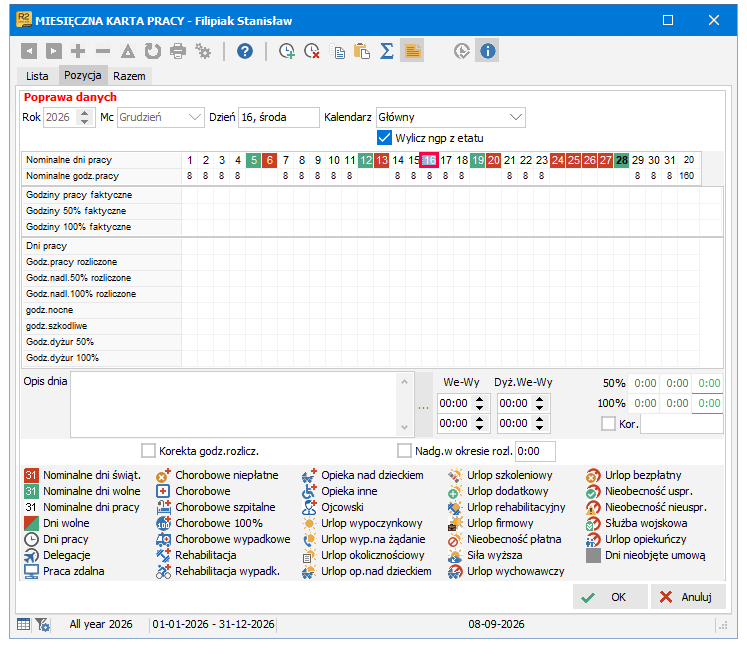Click All year 2026 status text
This screenshot has height=657, width=747.
tap(101, 624)
